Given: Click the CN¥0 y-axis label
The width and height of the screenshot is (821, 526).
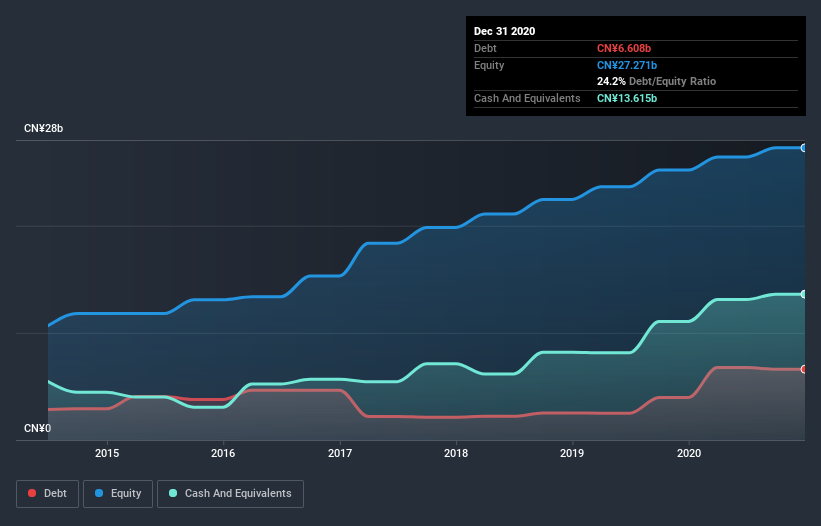Looking at the screenshot, I should [38, 428].
